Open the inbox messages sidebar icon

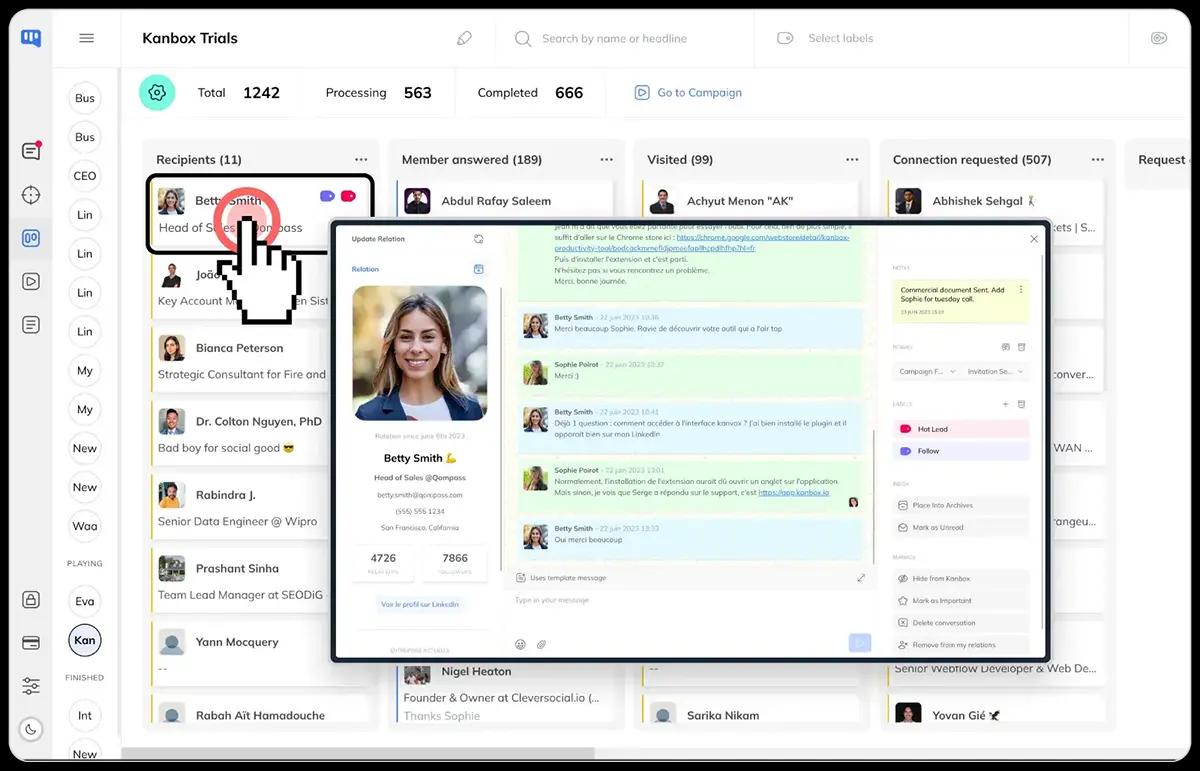coord(31,151)
